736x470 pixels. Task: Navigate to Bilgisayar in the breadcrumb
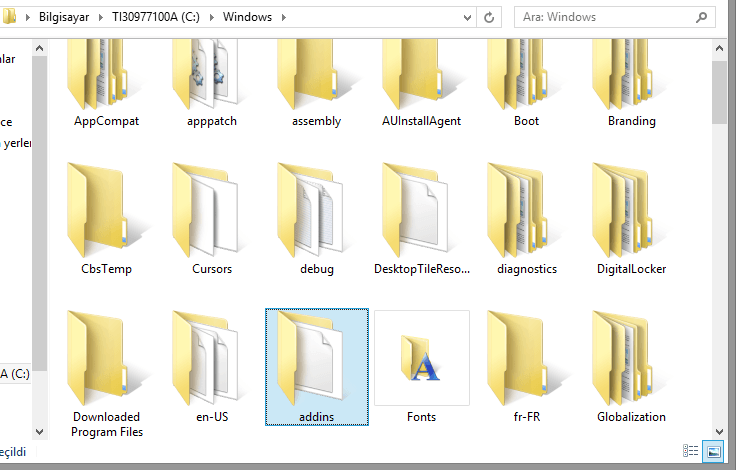click(67, 17)
